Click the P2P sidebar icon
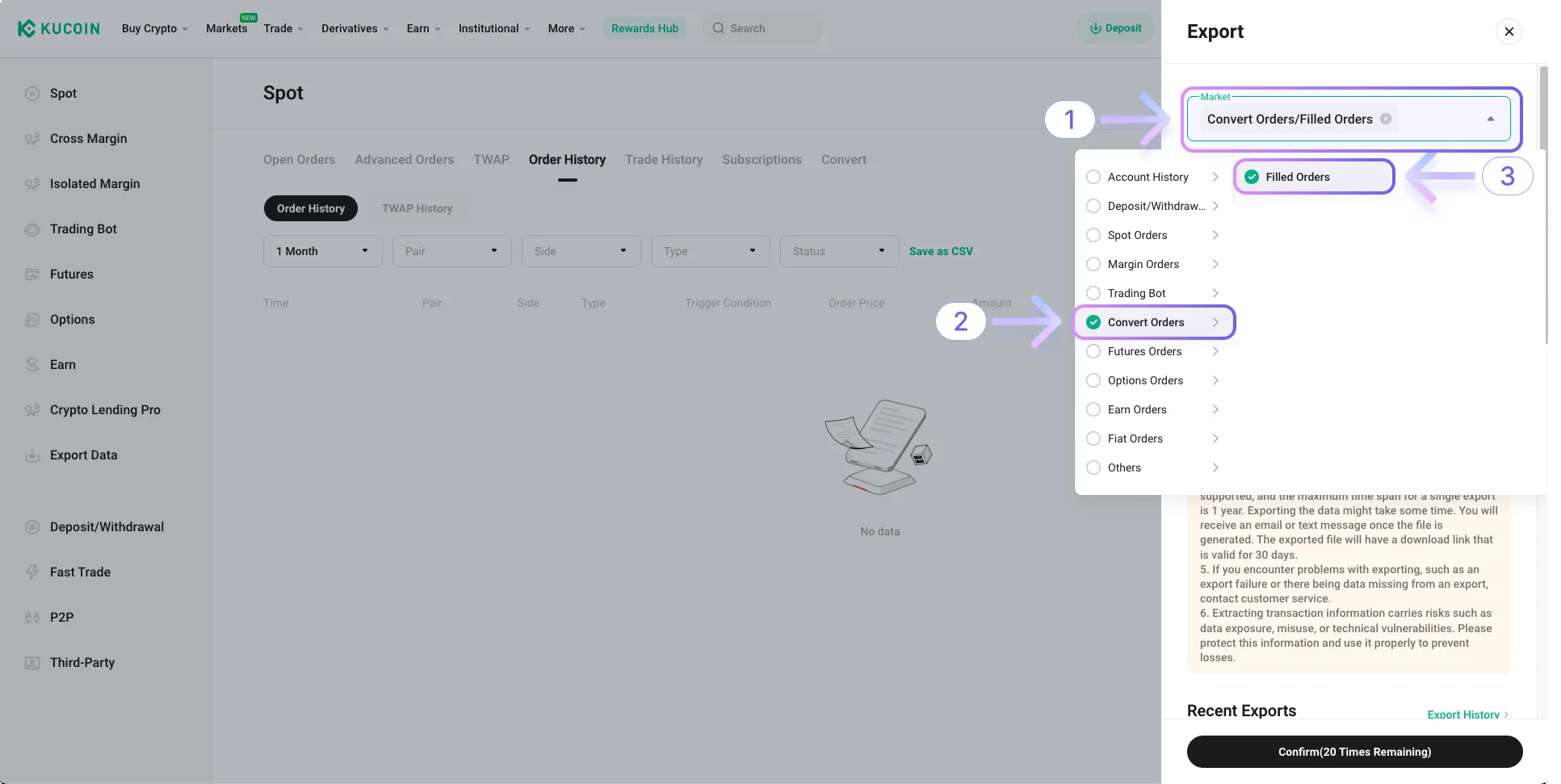This screenshot has height=784, width=1561. (x=32, y=618)
